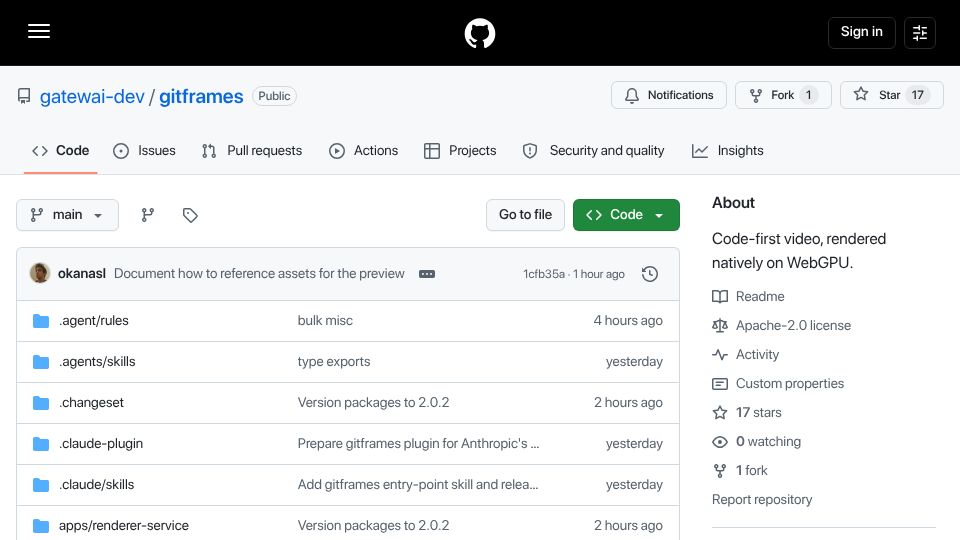Screen dimensions: 960x540
Task: Open 'Prepare gitframes plugin for Anthropic's' commit
Action: pos(418,444)
